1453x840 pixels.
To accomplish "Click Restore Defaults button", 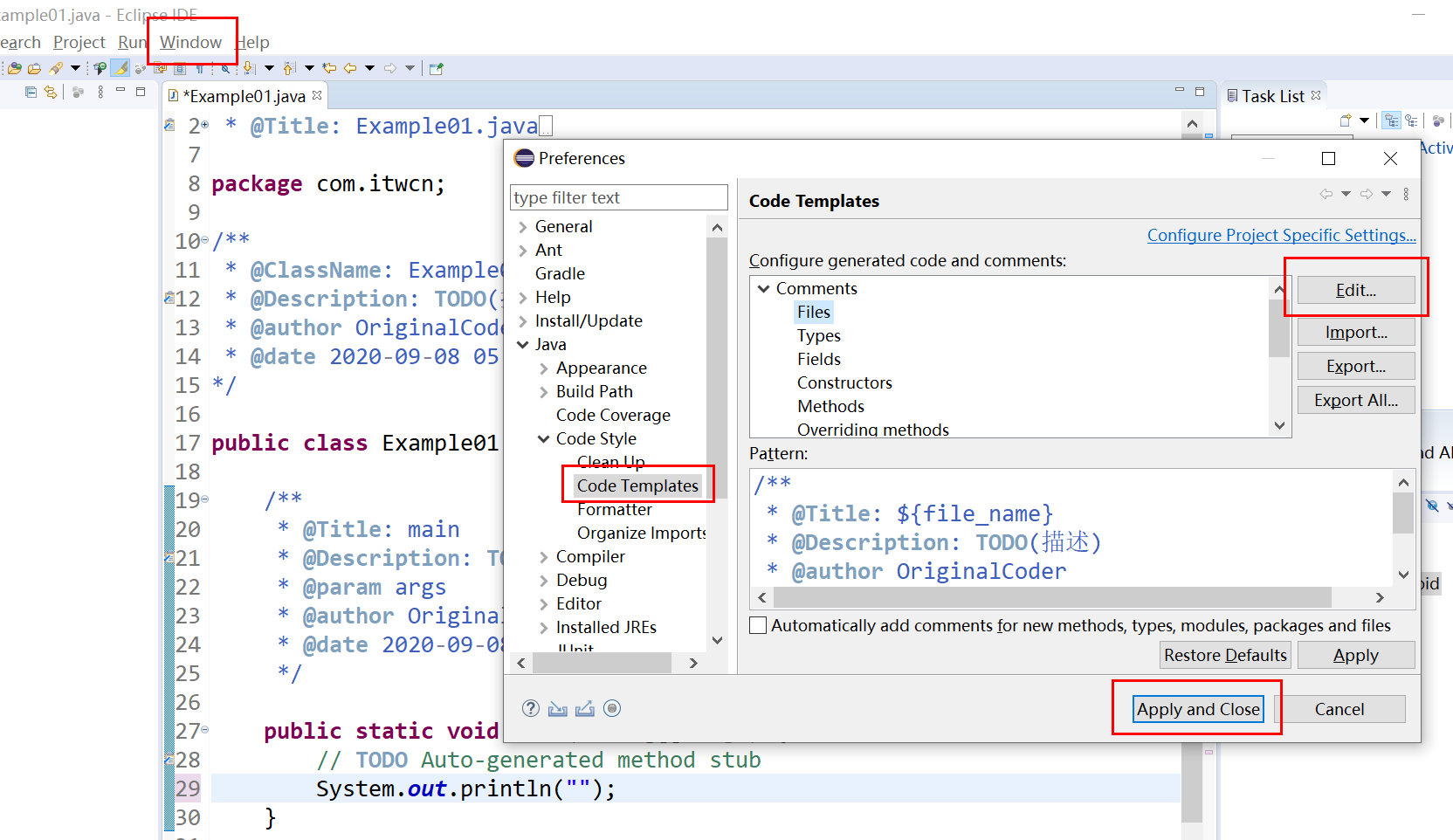I will pos(1225,655).
